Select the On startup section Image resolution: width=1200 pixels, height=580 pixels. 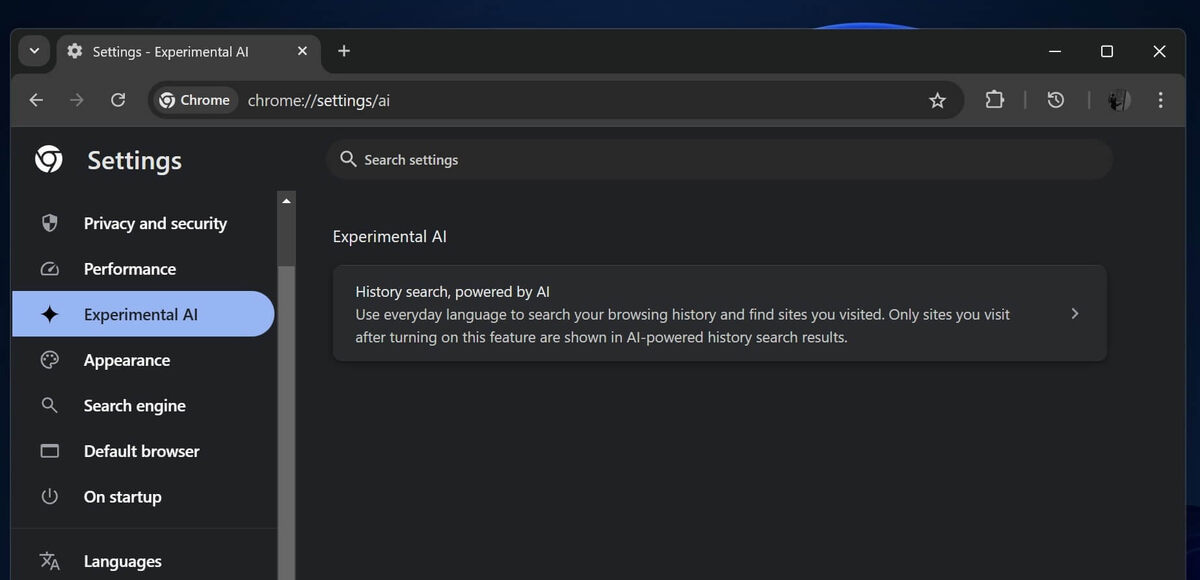point(122,497)
